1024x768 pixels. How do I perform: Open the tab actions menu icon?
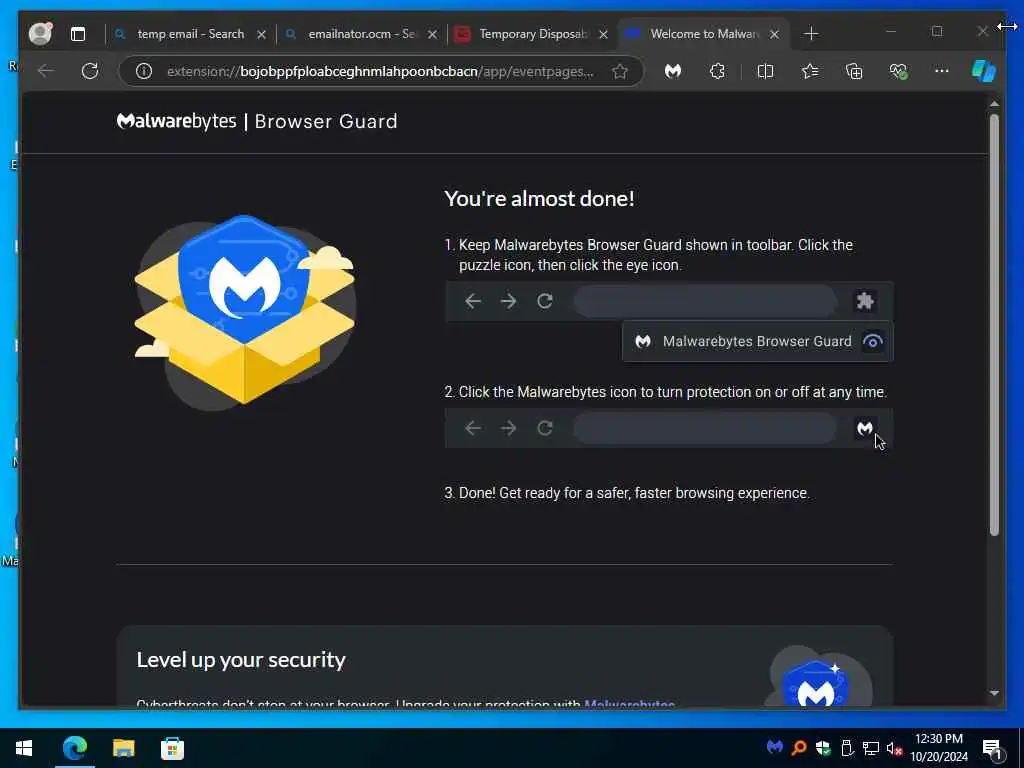[x=78, y=34]
